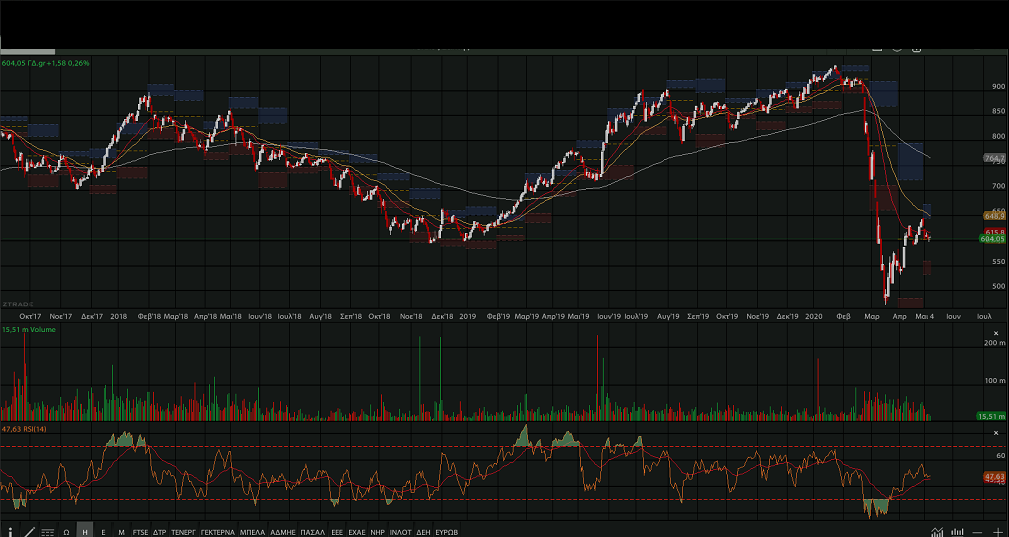Click the info icon in bottom toolbar
This screenshot has height=537, width=1009.
[x=12, y=531]
